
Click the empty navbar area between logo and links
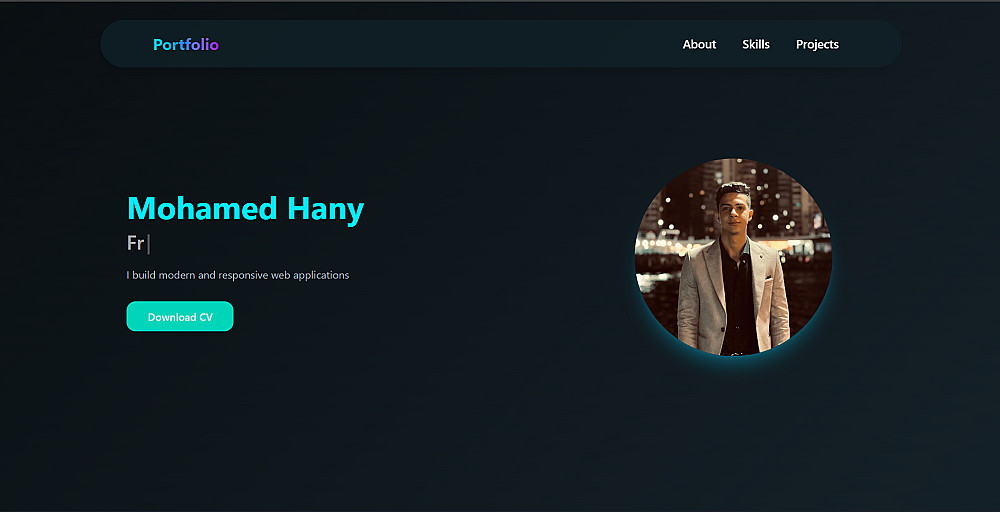446,44
